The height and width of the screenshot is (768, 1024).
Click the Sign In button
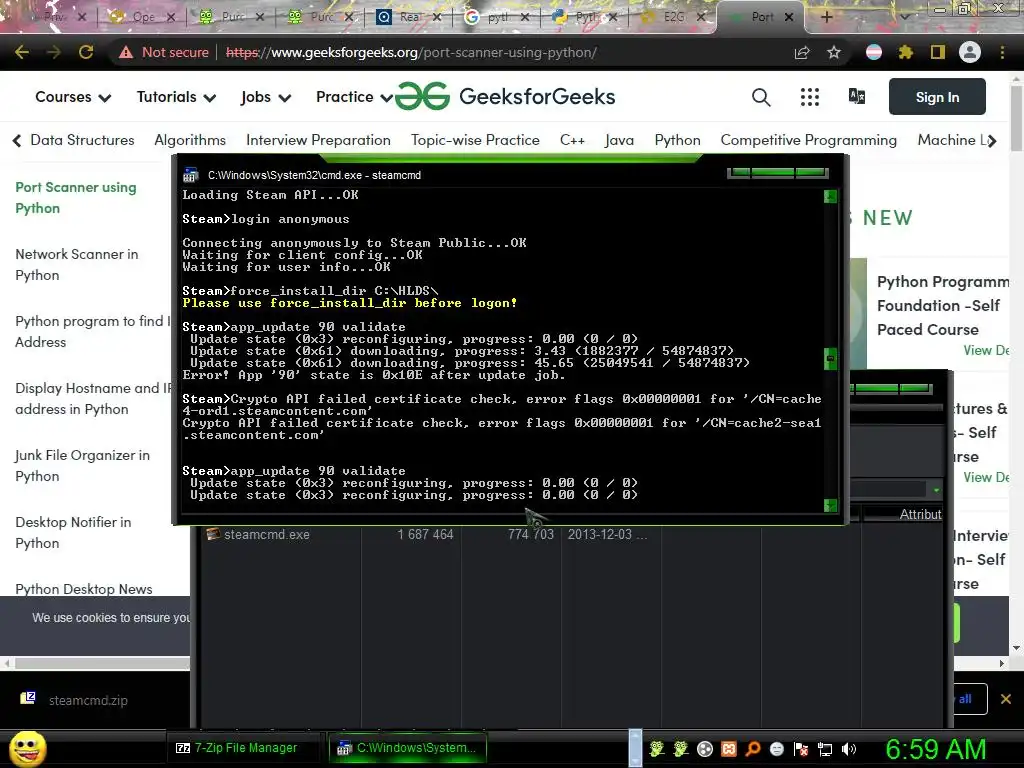click(x=937, y=97)
